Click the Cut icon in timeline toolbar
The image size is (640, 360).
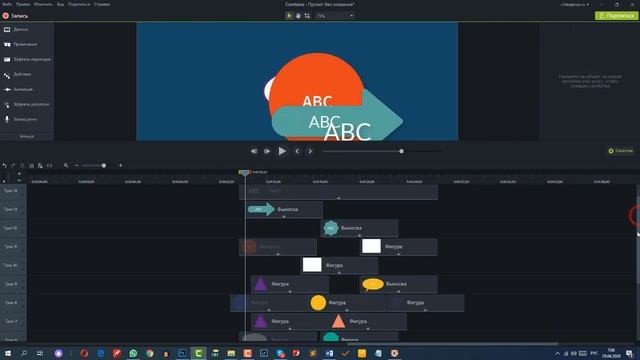22,166
